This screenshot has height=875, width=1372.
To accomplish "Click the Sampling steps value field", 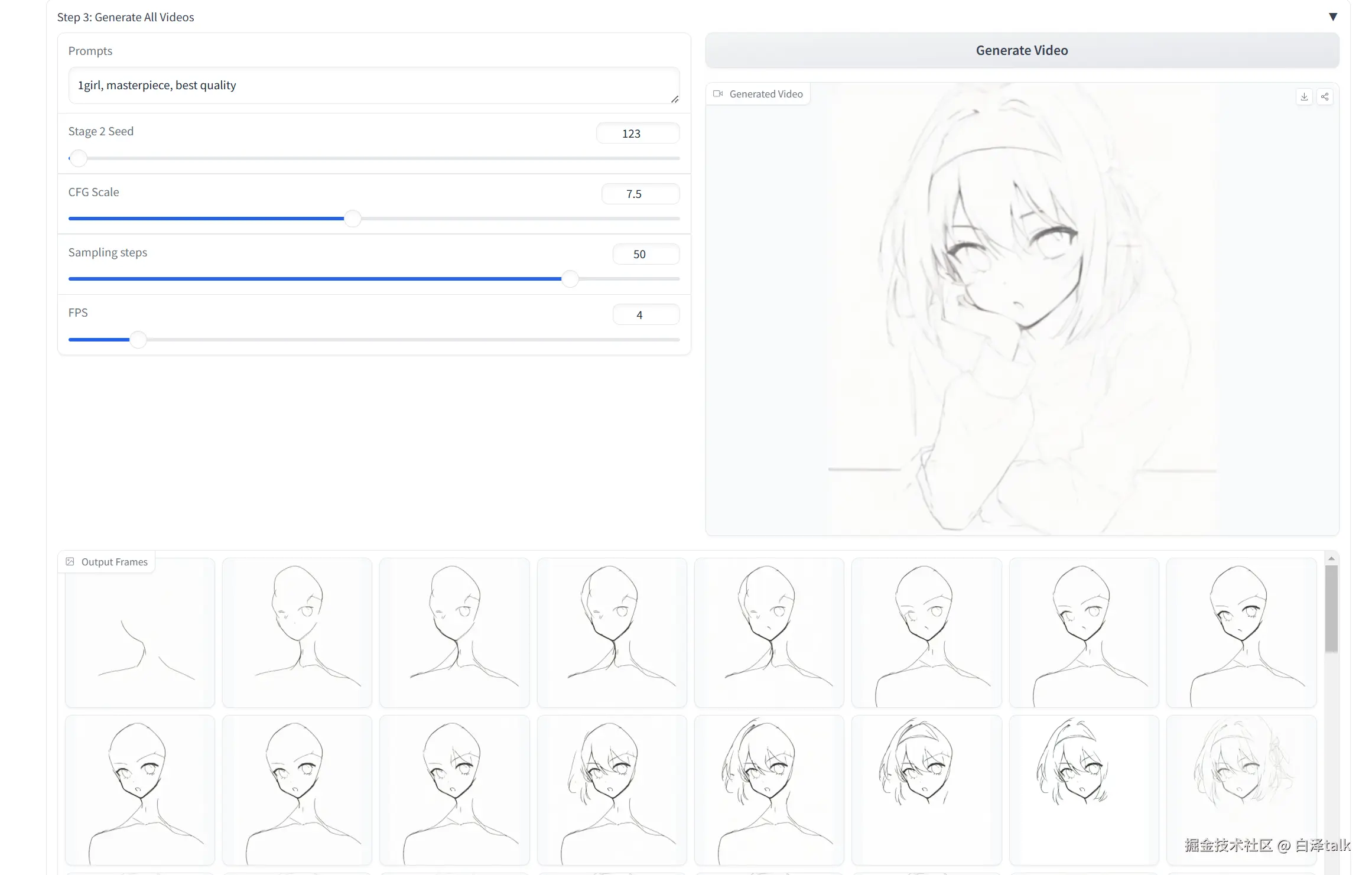I will point(645,254).
